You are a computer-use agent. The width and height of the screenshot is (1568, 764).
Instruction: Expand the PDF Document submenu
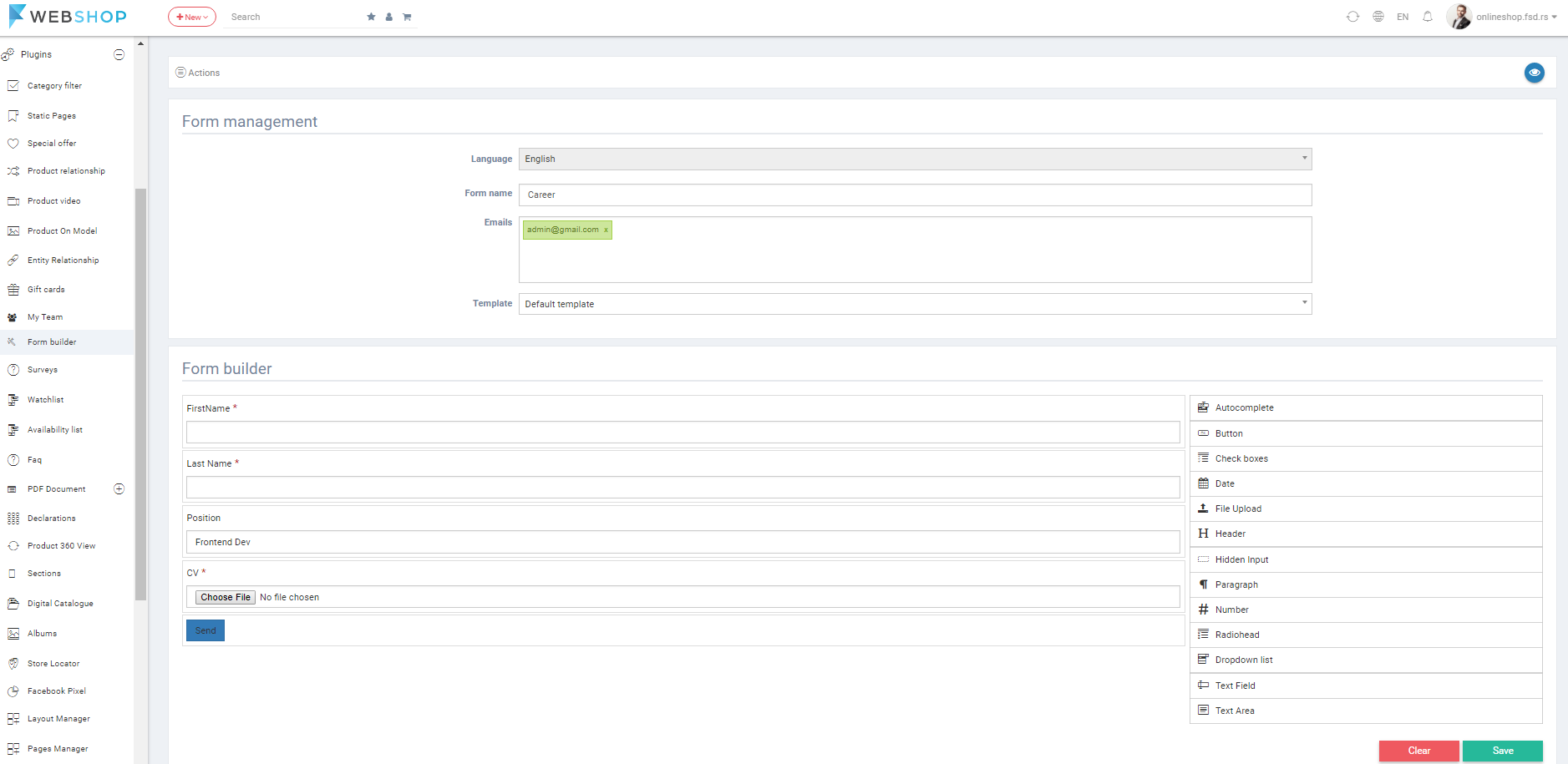point(119,488)
